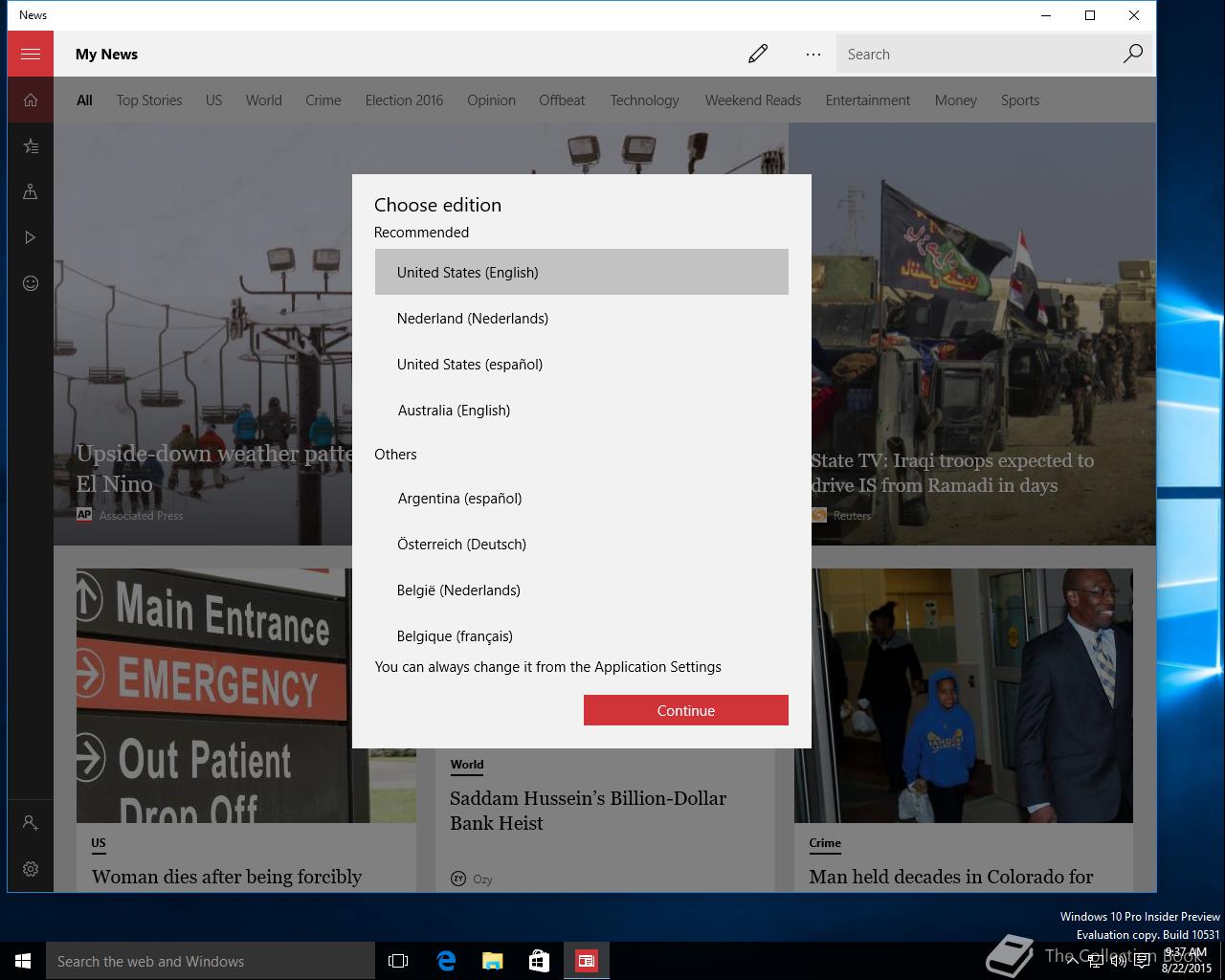
Task: Switch to Crime tab
Action: pos(323,100)
